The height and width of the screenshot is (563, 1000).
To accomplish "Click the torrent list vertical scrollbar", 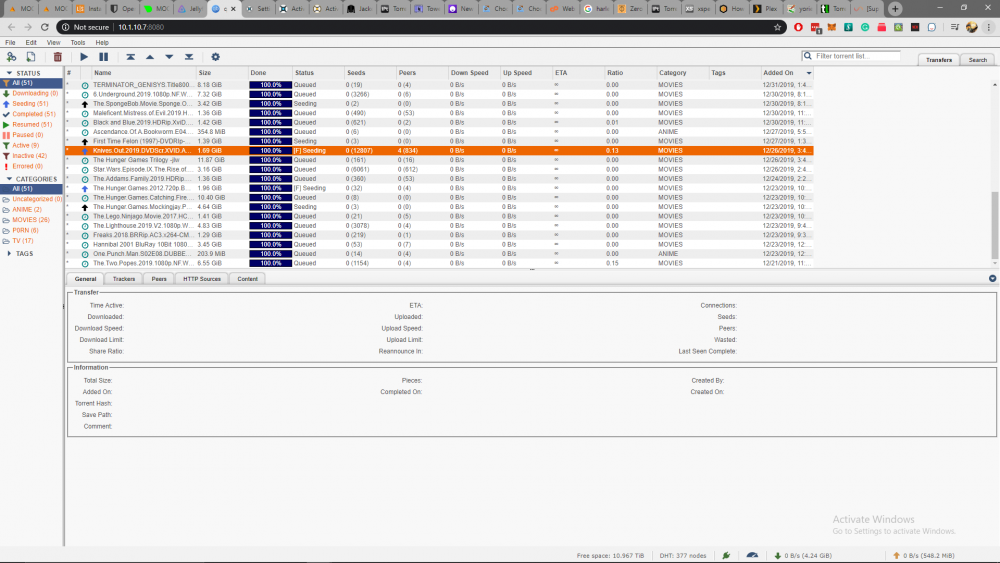I will [995, 223].
